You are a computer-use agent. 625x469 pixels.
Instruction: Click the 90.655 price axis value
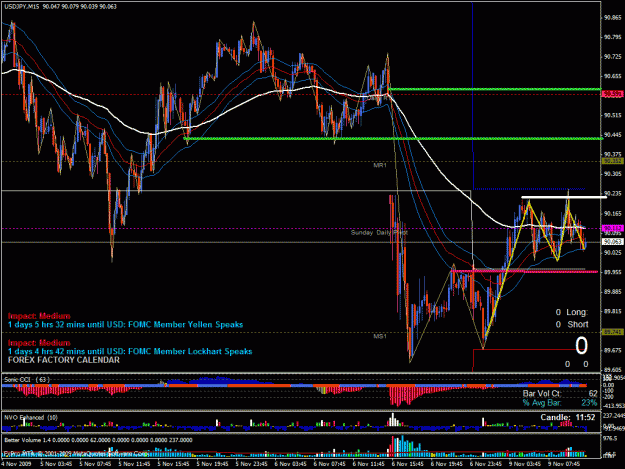612,76
